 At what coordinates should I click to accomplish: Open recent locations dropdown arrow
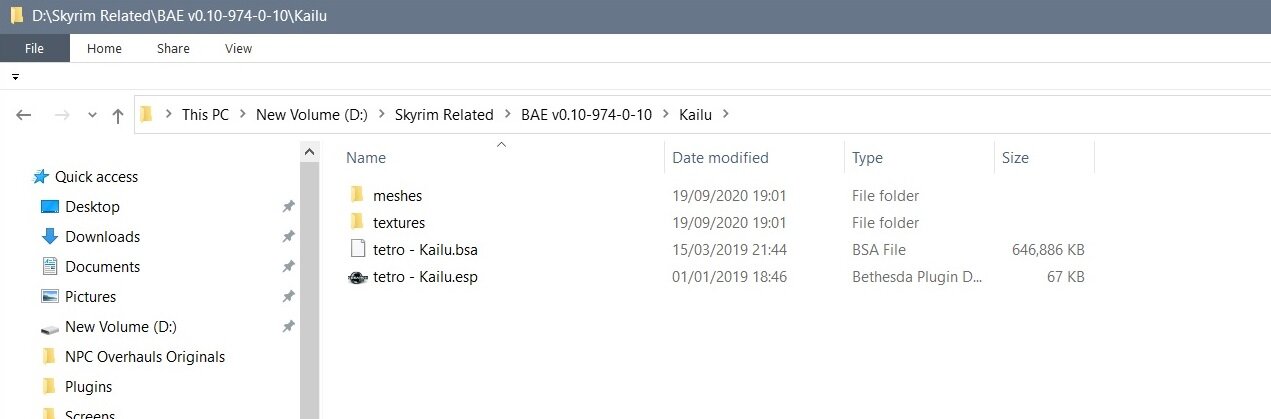(x=92, y=115)
